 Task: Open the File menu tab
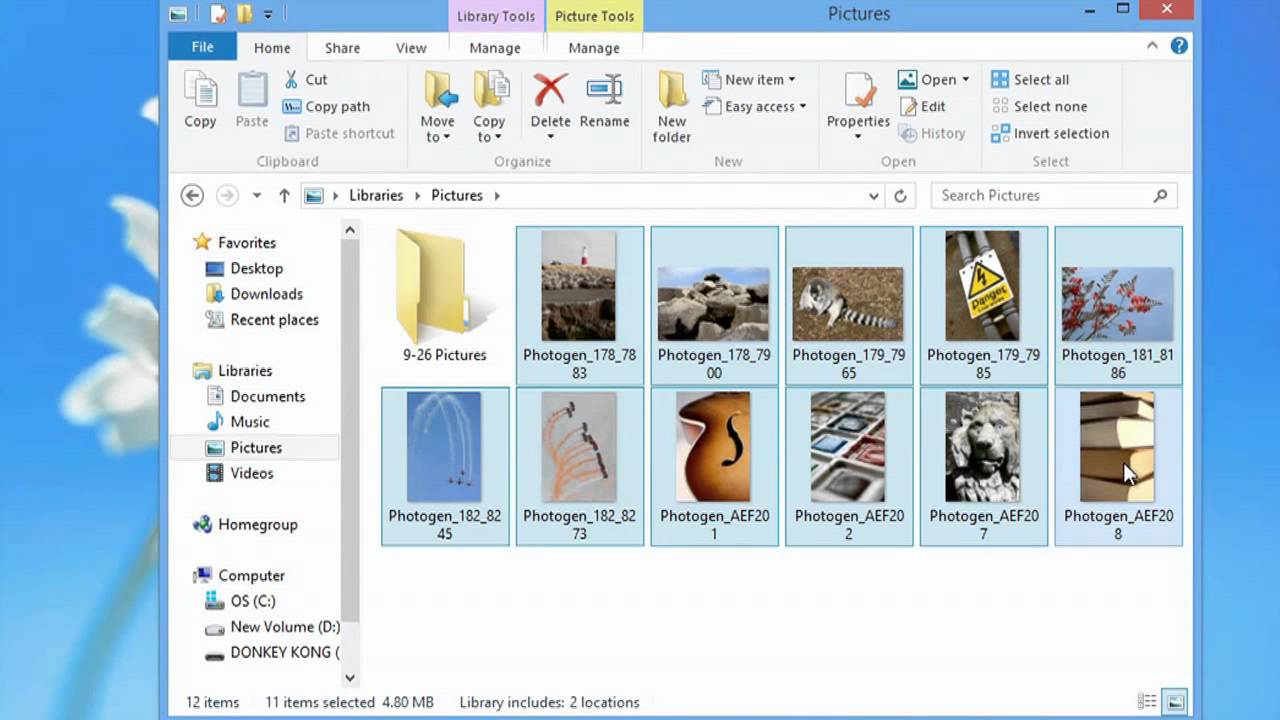(202, 47)
